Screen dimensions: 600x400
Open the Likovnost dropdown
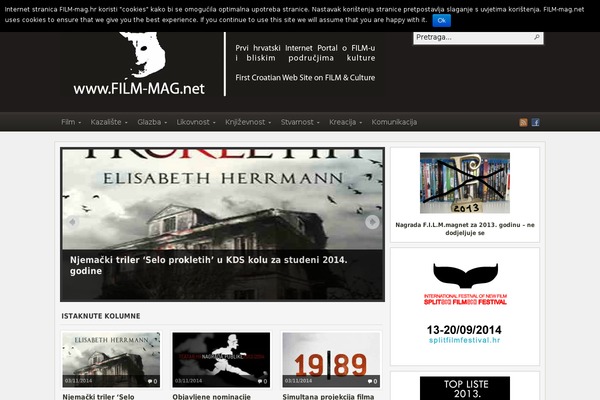point(196,122)
